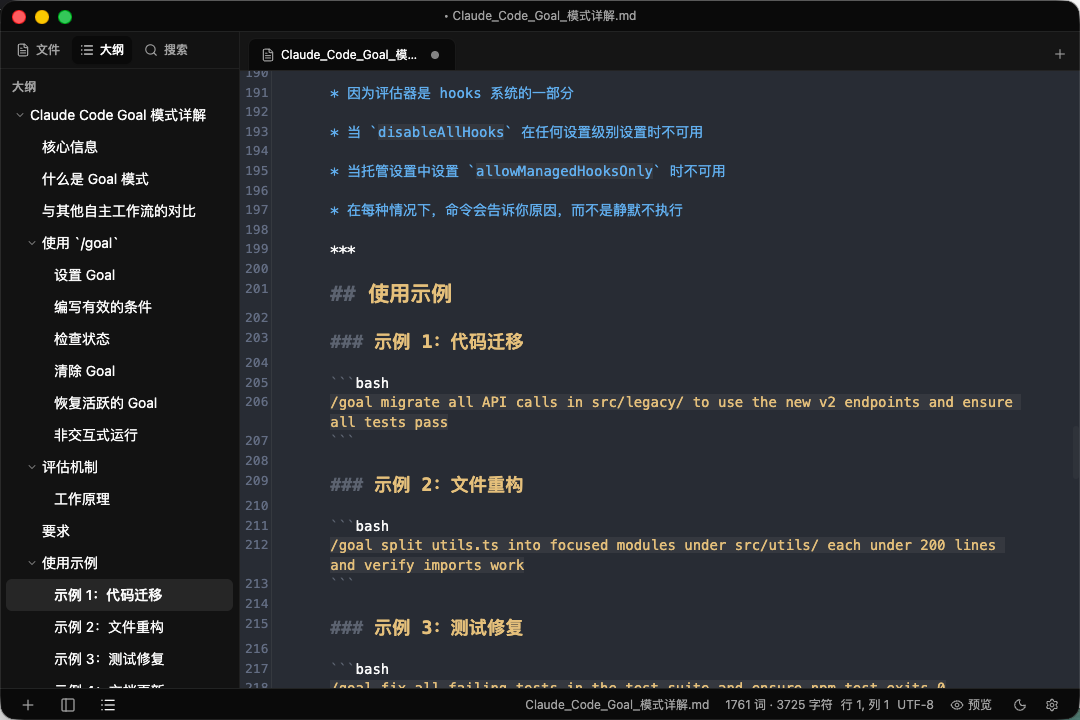Select 示例 1: 代码迁移 outline entry
This screenshot has height=720, width=1080.
119,595
